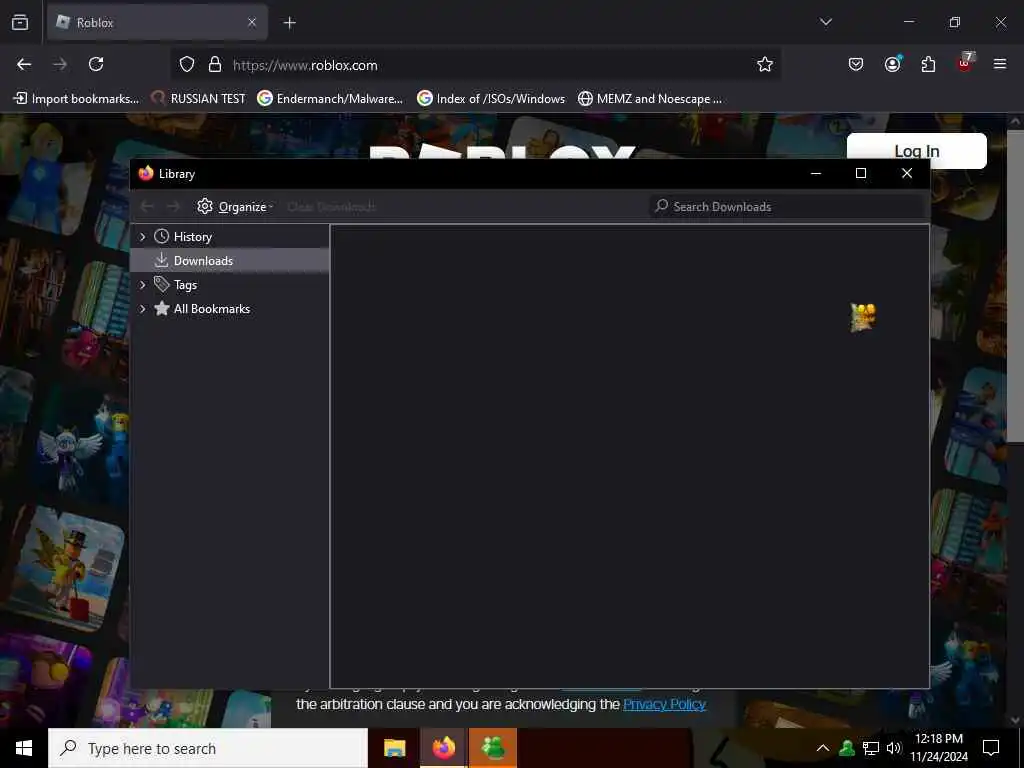1024x768 pixels.
Task: Bookmark this page with the star icon
Action: pos(765,64)
